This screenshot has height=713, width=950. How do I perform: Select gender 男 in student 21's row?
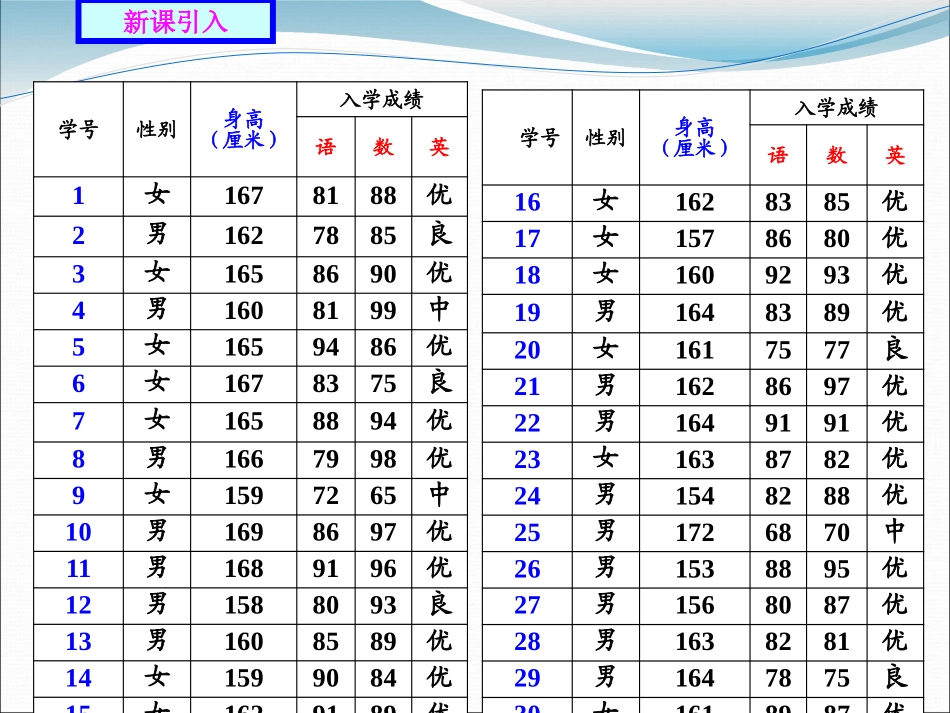(x=605, y=385)
